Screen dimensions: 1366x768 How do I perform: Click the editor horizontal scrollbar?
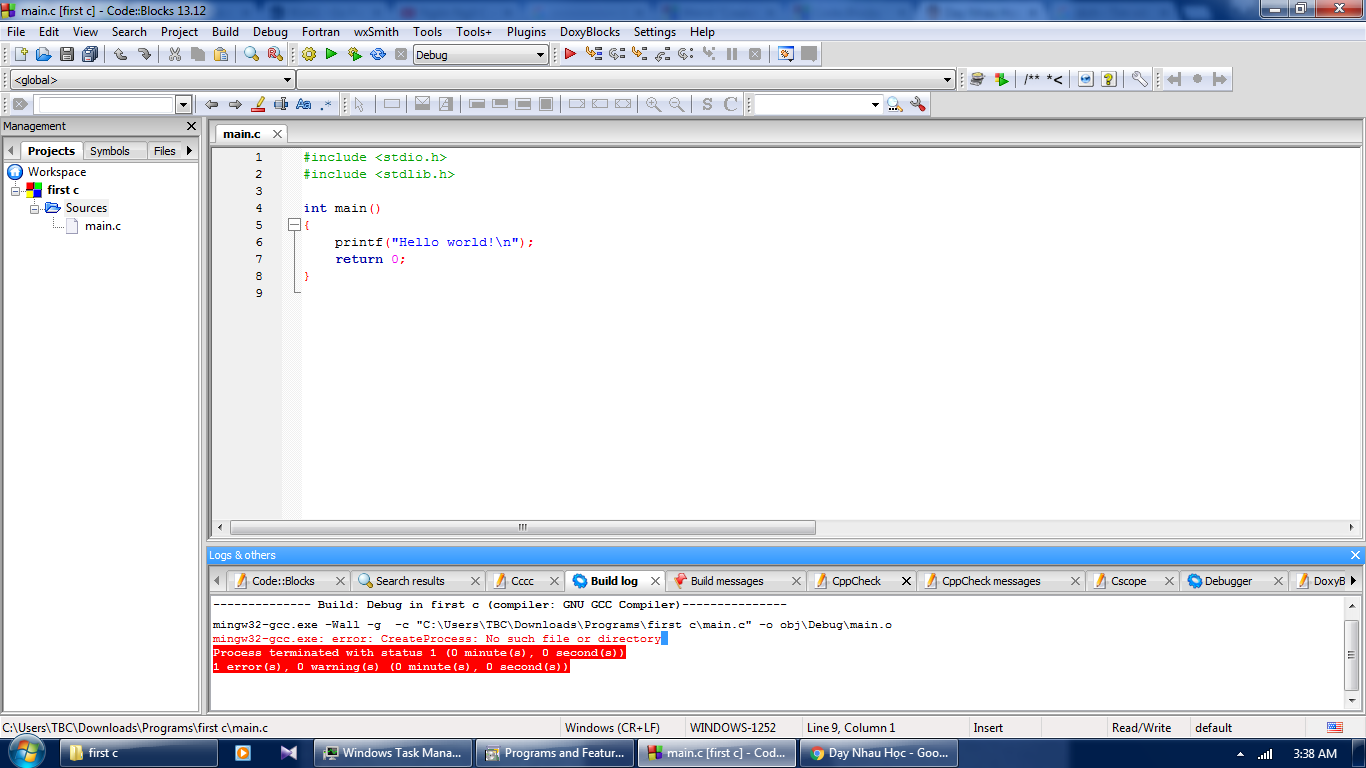click(x=523, y=528)
